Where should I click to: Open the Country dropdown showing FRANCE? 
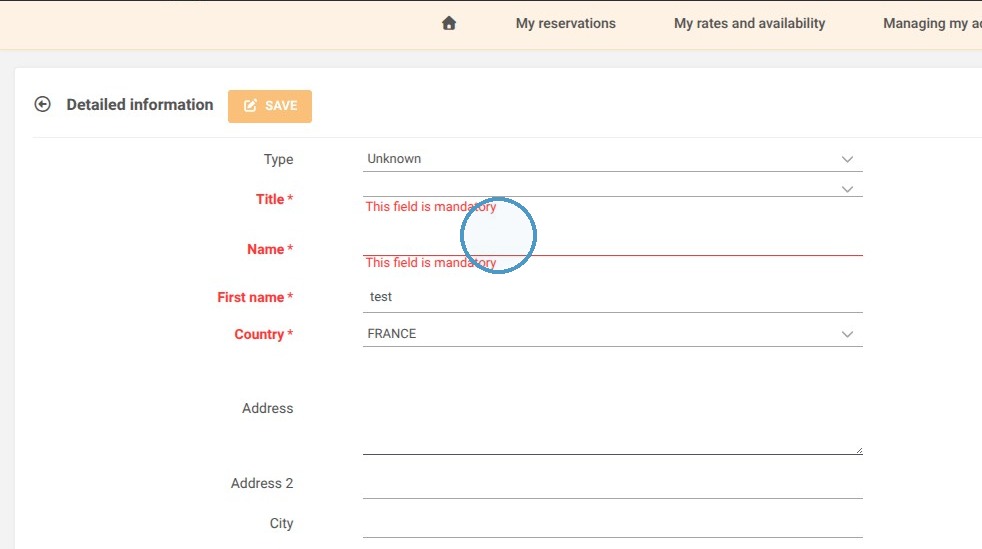tap(612, 334)
